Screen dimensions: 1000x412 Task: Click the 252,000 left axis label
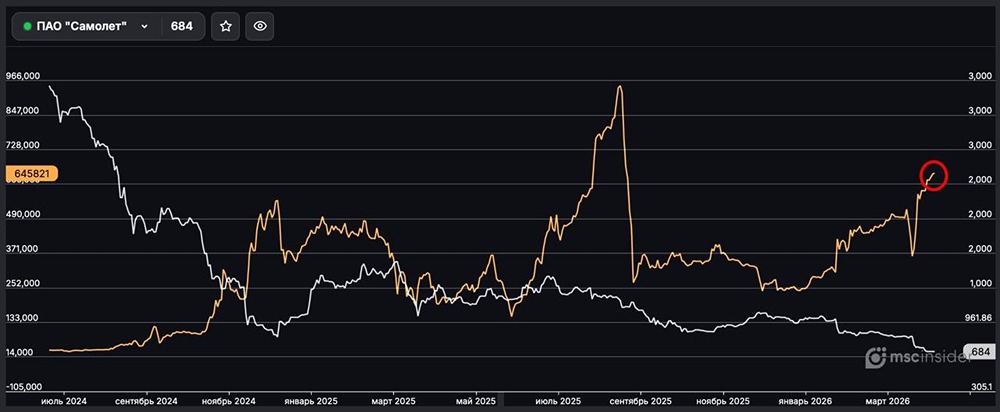22,284
